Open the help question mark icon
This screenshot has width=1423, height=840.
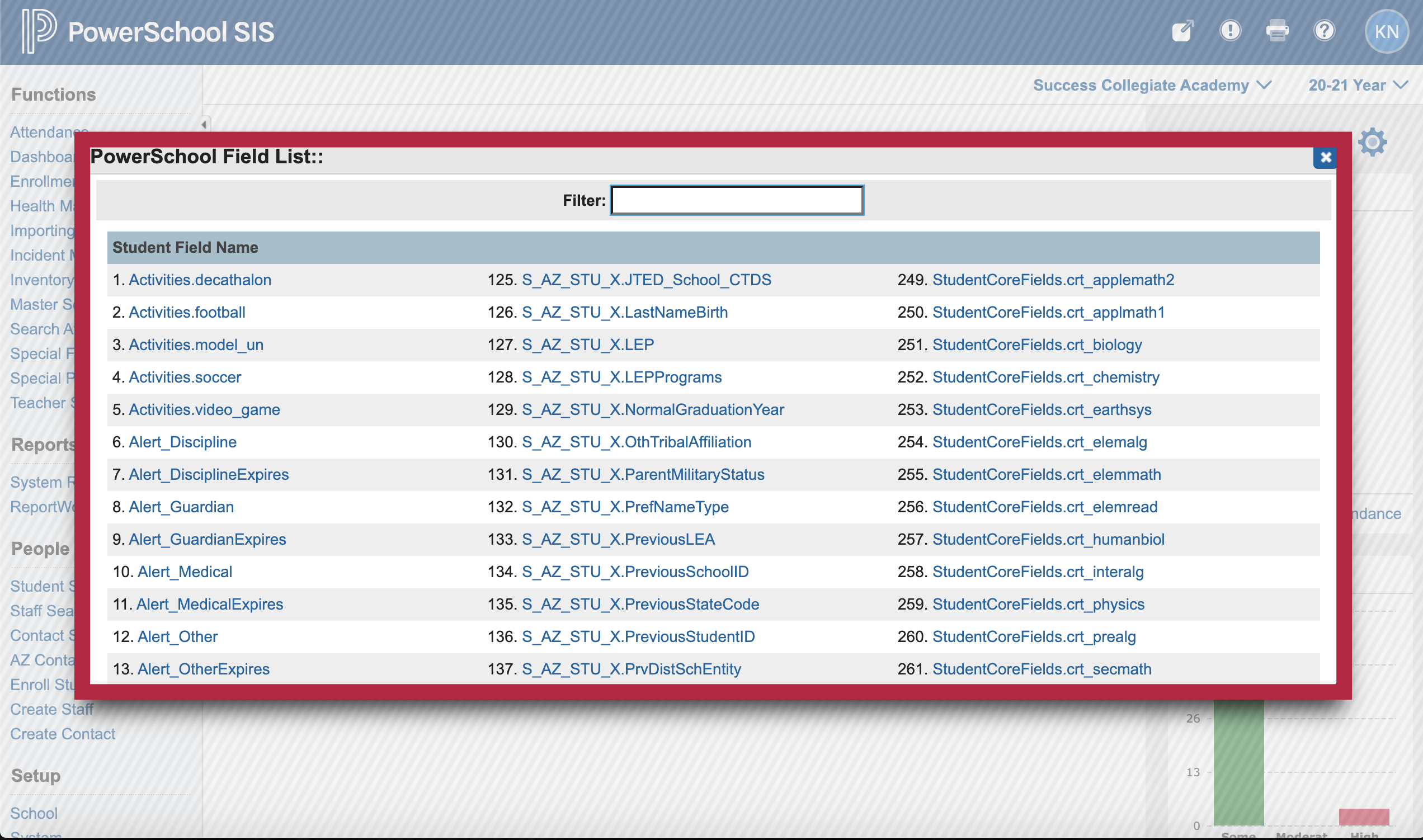click(x=1324, y=31)
